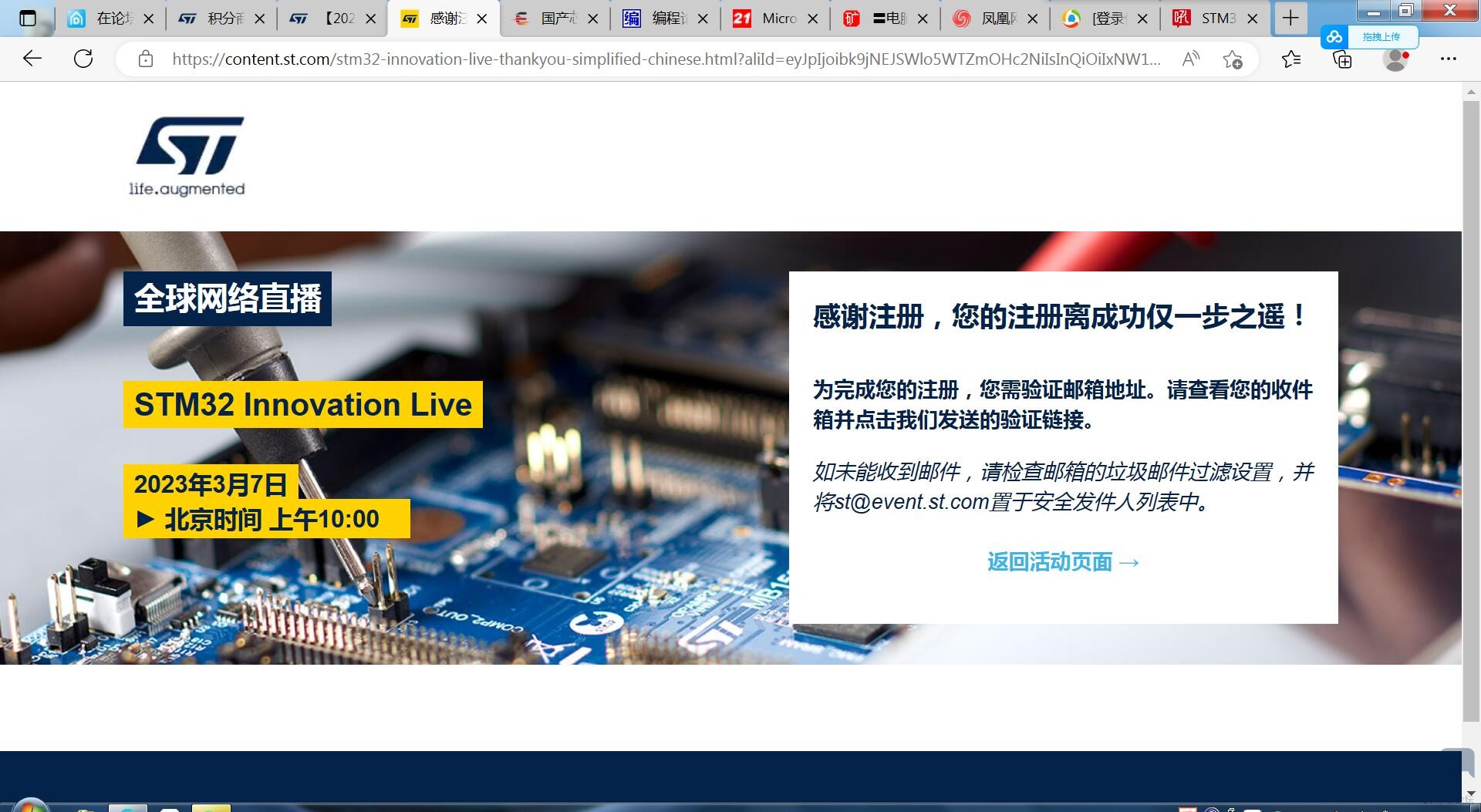
Task: Click the address bar URL
Action: click(666, 59)
